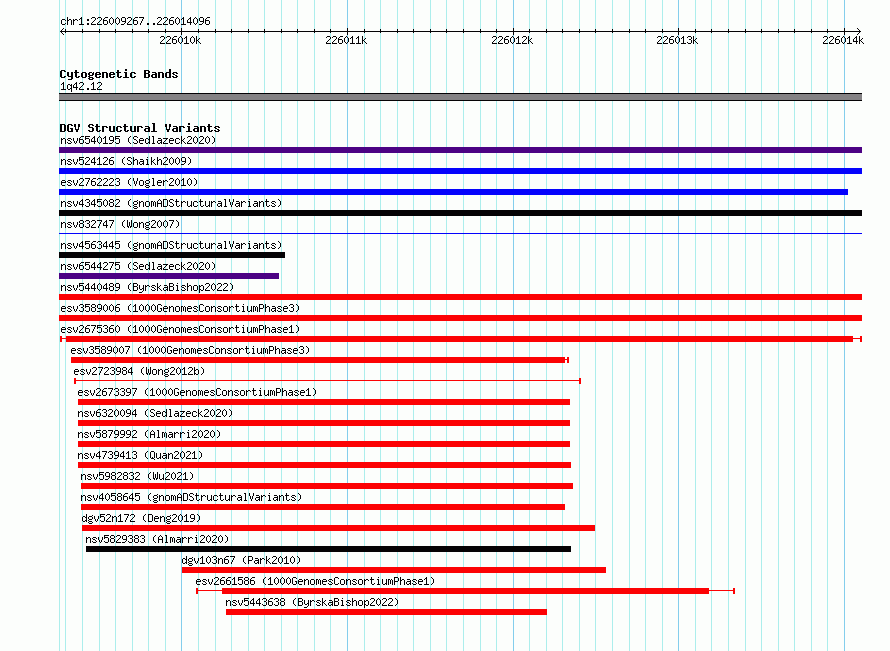Click the left arrow on the ruler
This screenshot has width=890, height=651.
62,31
